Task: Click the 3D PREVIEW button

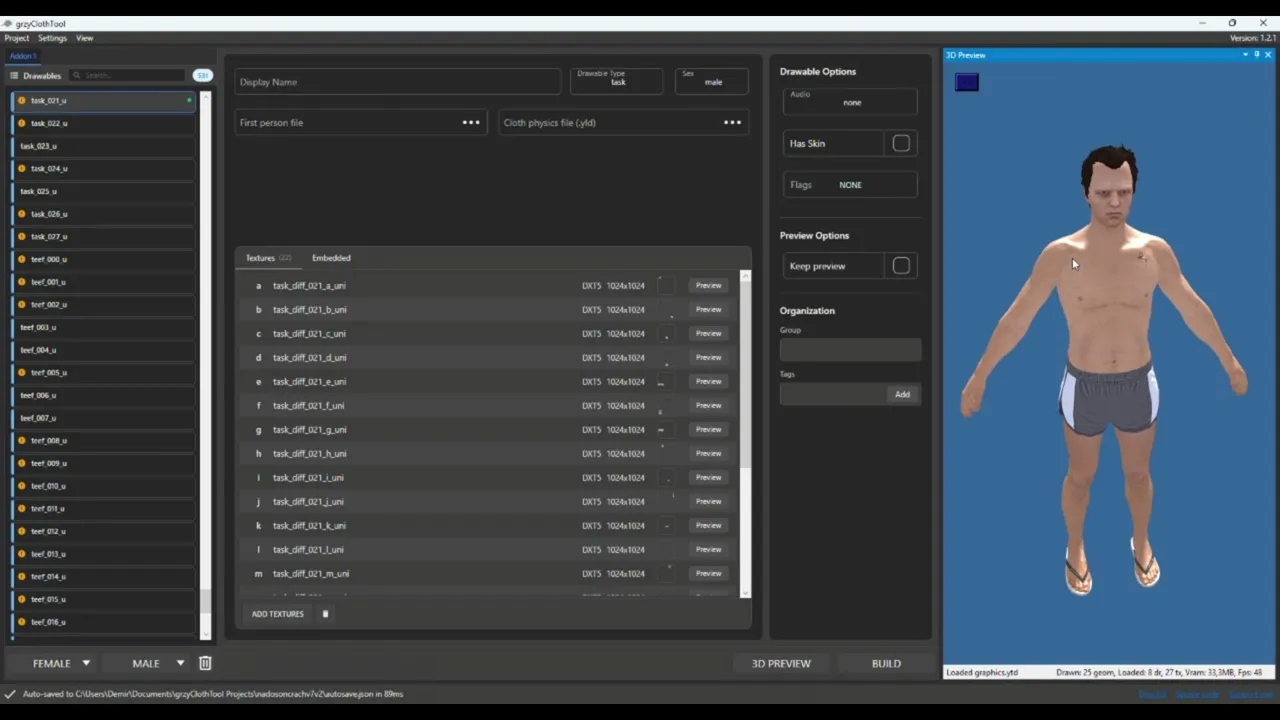Action: pos(781,663)
